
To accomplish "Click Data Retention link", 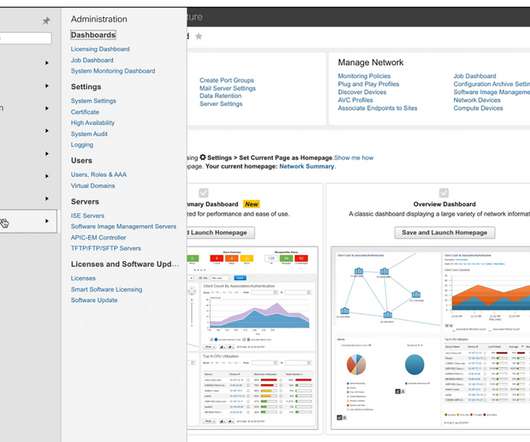I will [x=220, y=96].
